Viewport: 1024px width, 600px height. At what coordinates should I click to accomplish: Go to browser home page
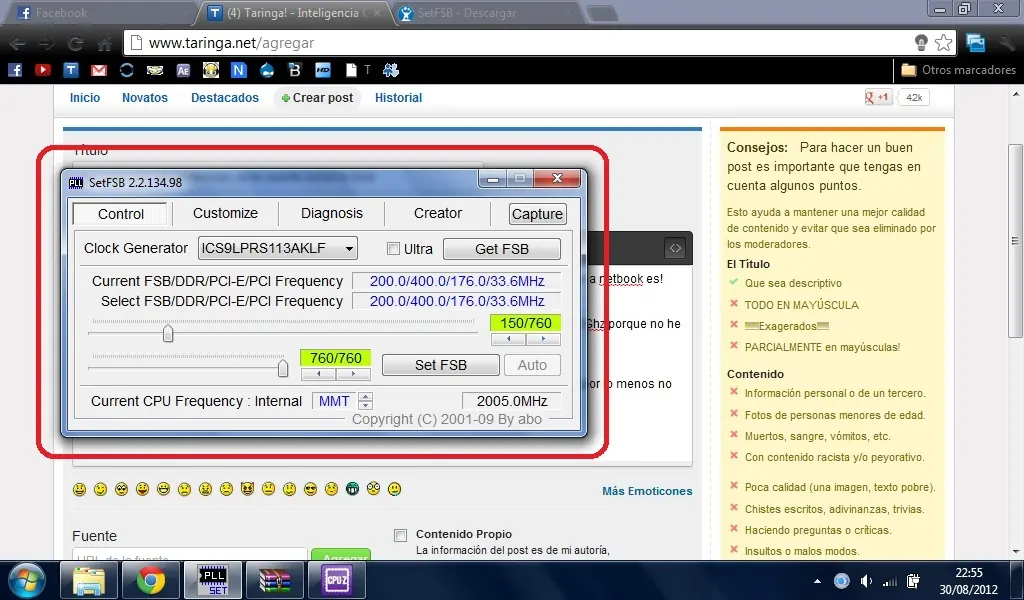click(104, 44)
